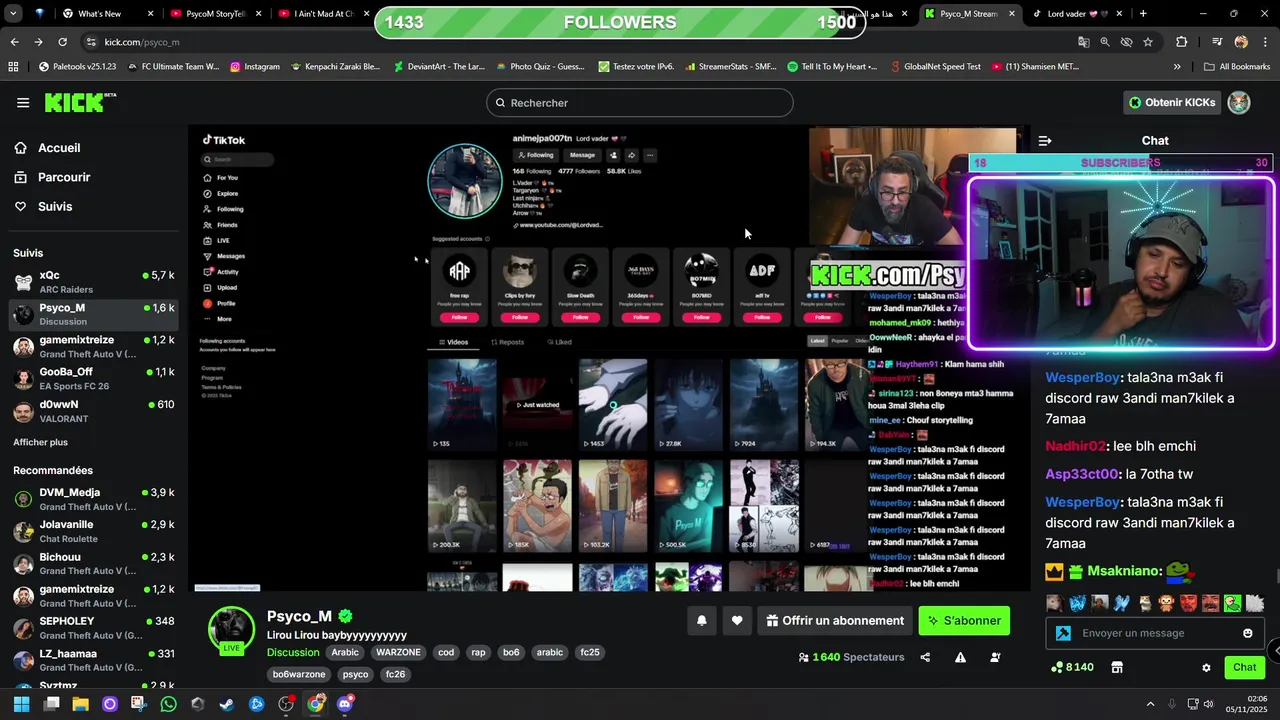Viewport: 1280px width, 720px height.
Task: Open the emoji picker in chat input
Action: (x=1247, y=633)
